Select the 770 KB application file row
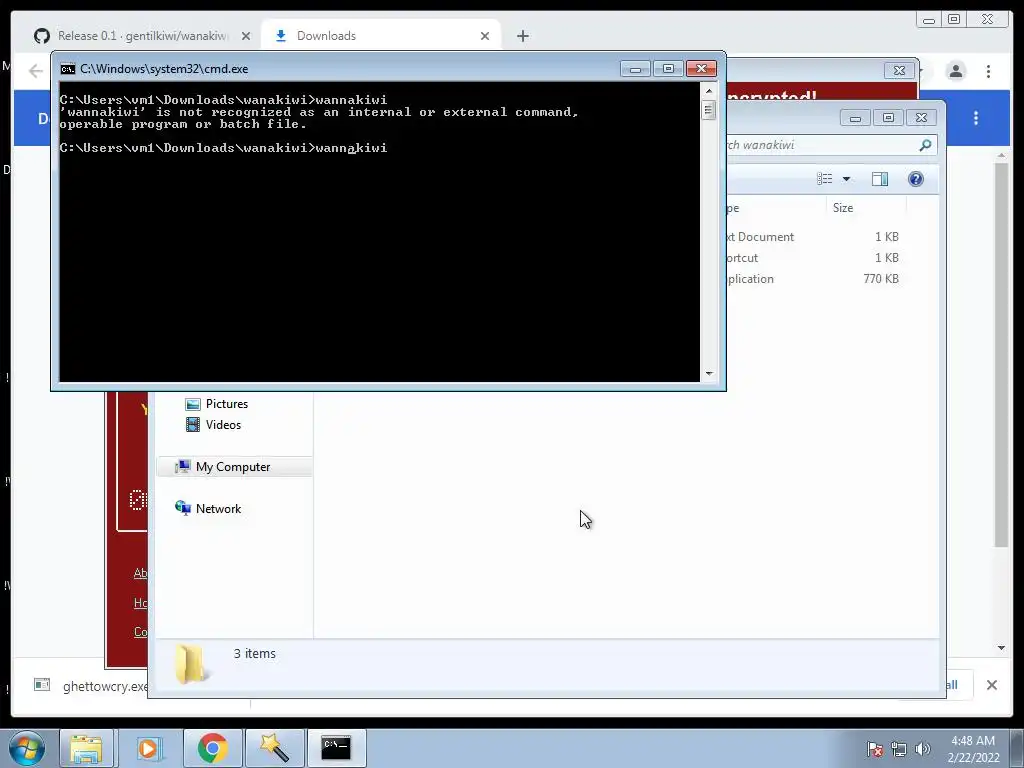Image resolution: width=1024 pixels, height=768 pixels. coord(814,279)
